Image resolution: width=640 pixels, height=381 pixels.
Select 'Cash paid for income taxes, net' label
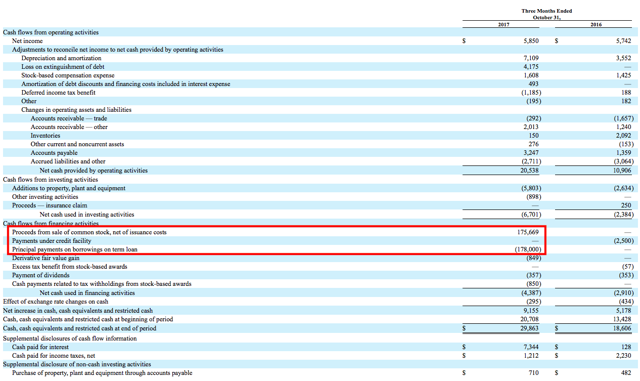(53, 356)
